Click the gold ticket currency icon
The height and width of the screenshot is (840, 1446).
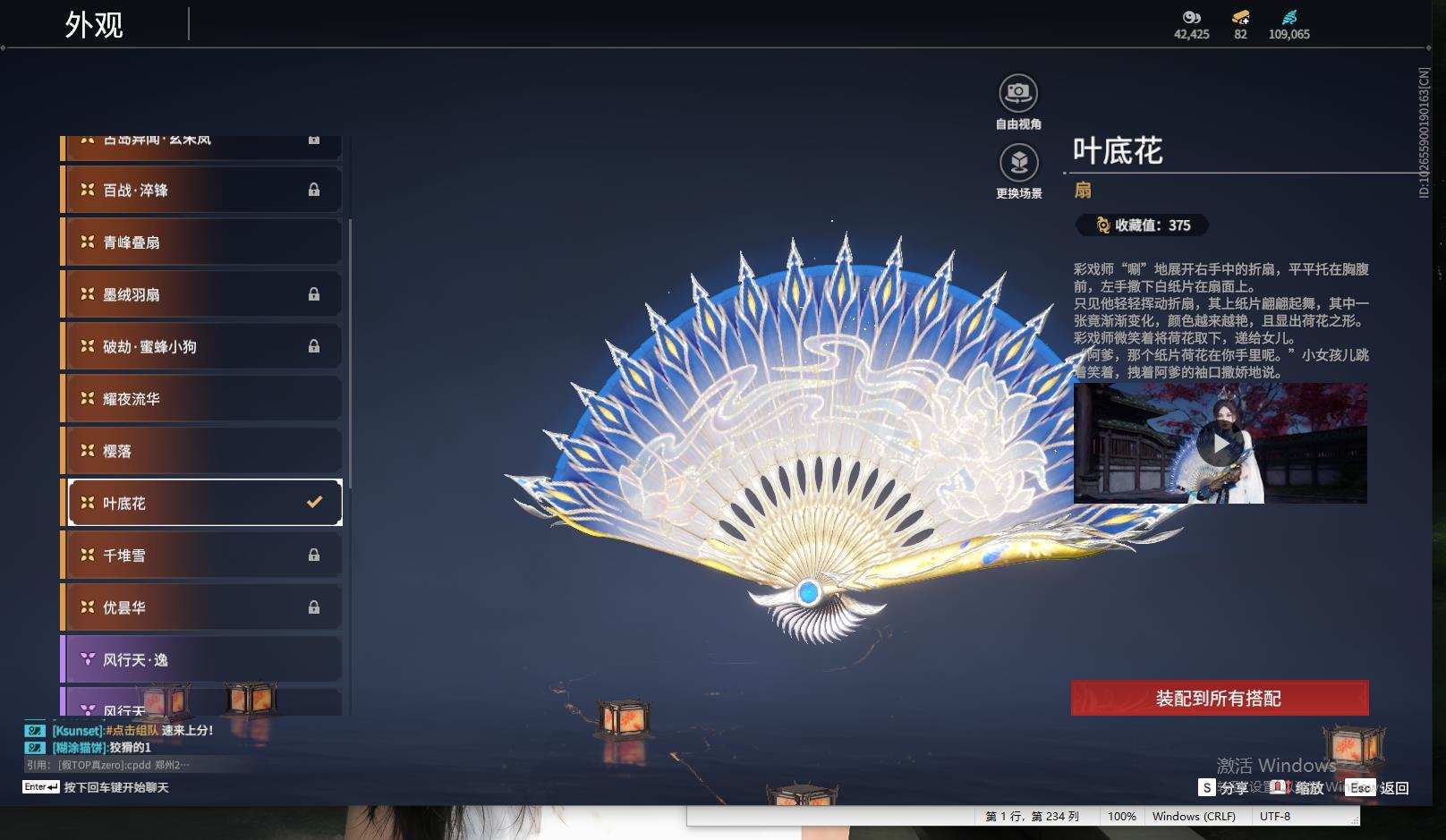[1240, 17]
